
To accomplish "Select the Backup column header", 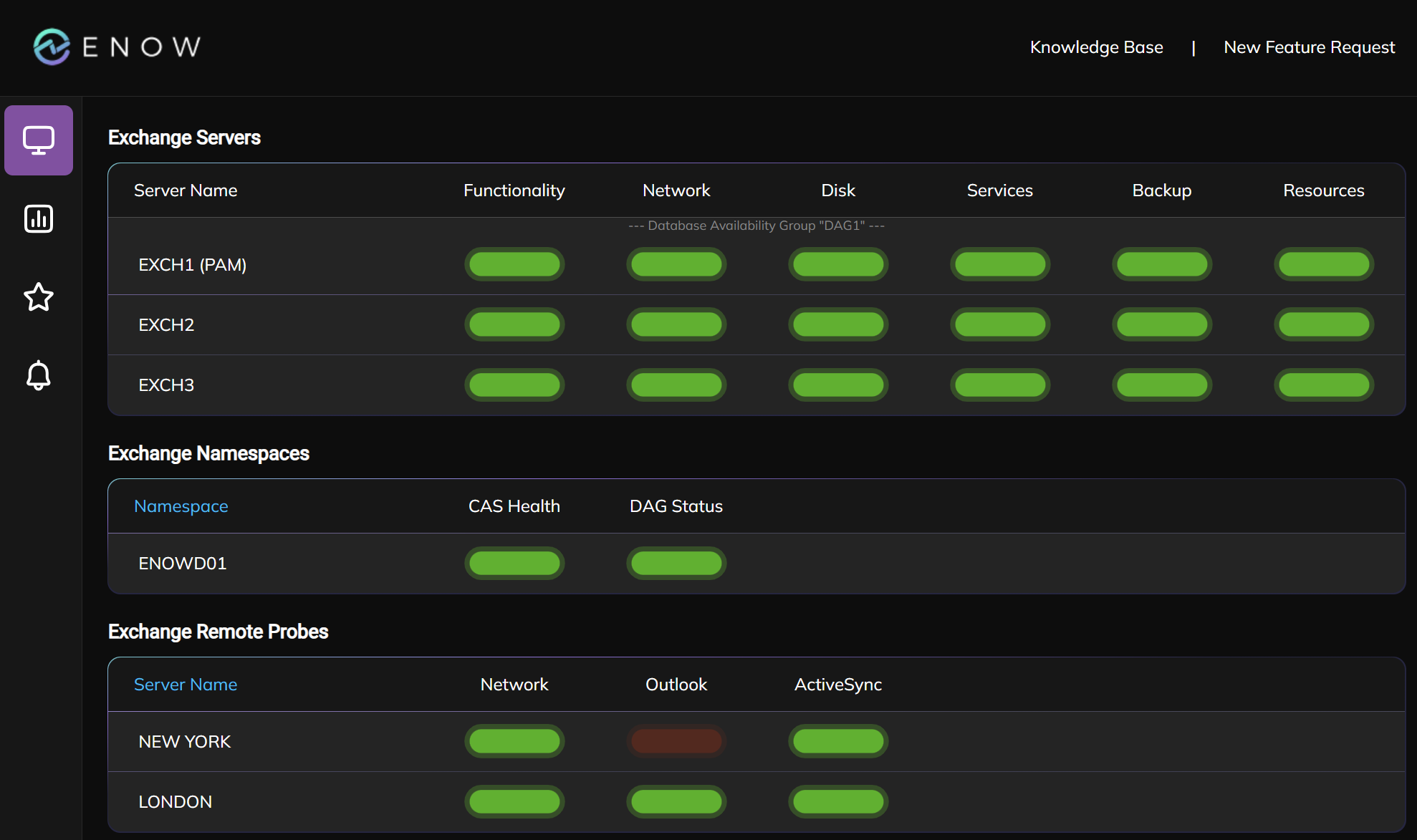I will [x=1161, y=190].
